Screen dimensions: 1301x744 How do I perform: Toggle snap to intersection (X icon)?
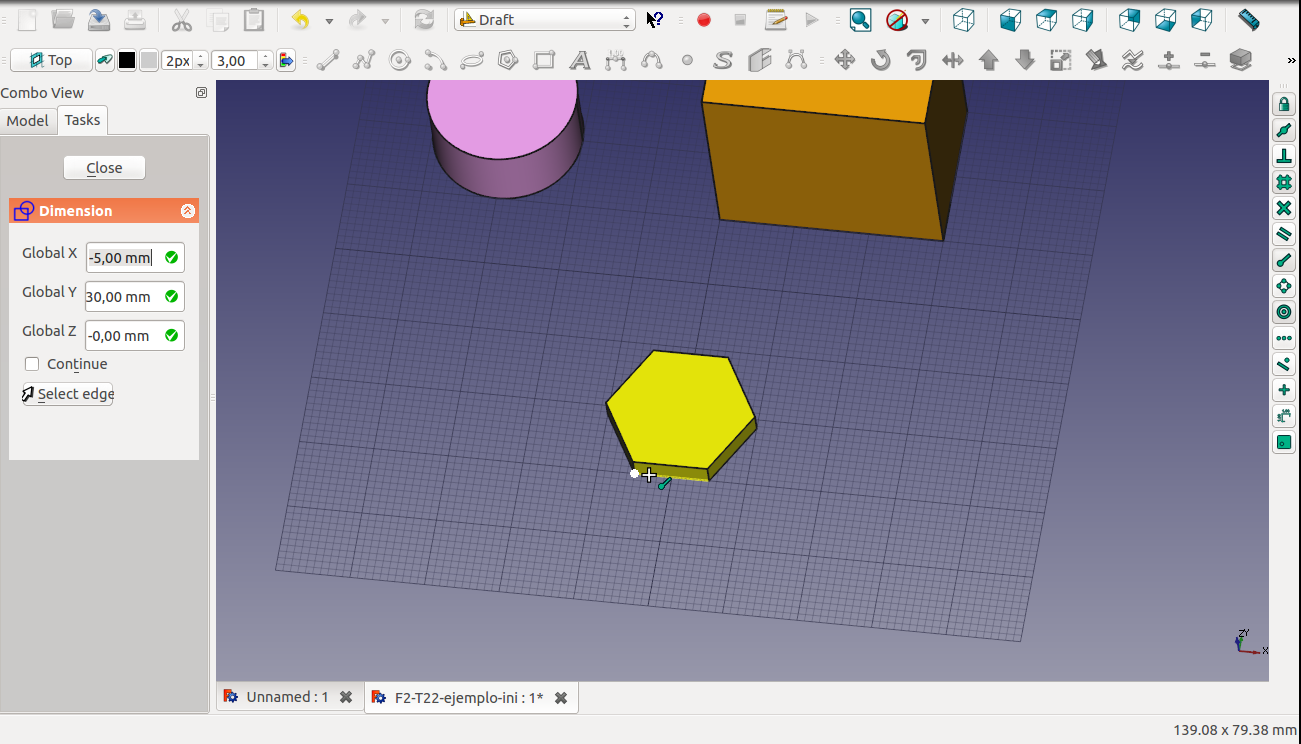click(x=1284, y=209)
